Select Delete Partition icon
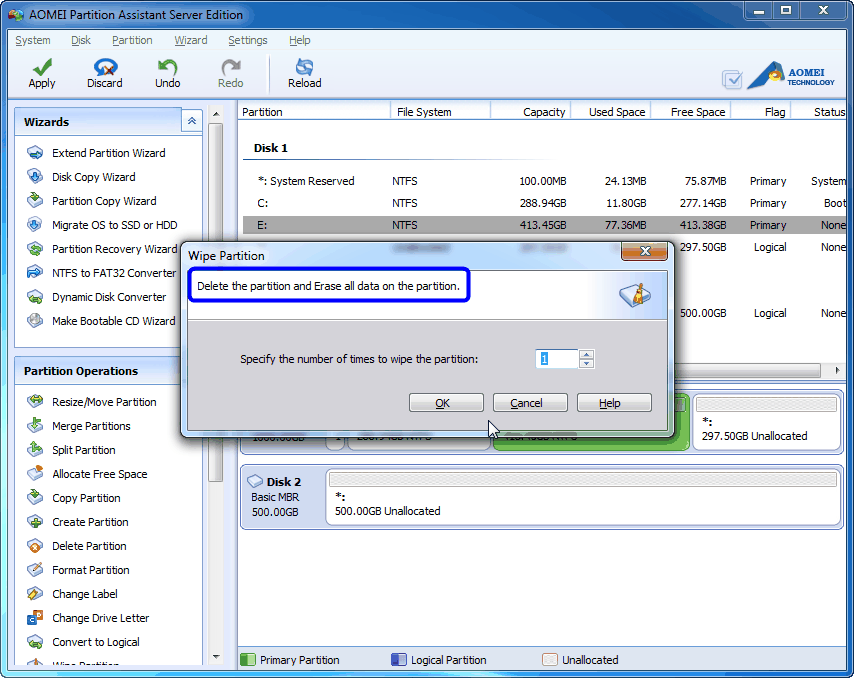Image resolution: width=854 pixels, height=678 pixels. click(x=35, y=546)
